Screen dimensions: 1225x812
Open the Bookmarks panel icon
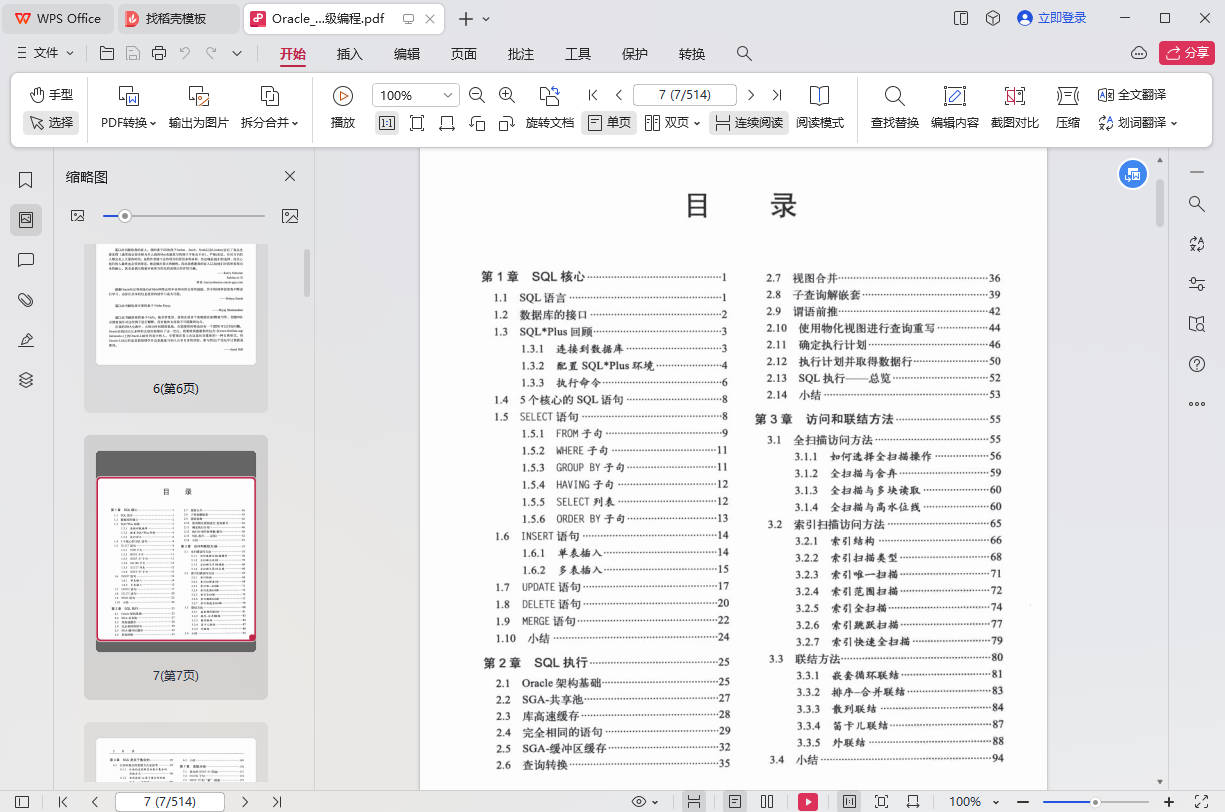pyautogui.click(x=26, y=180)
